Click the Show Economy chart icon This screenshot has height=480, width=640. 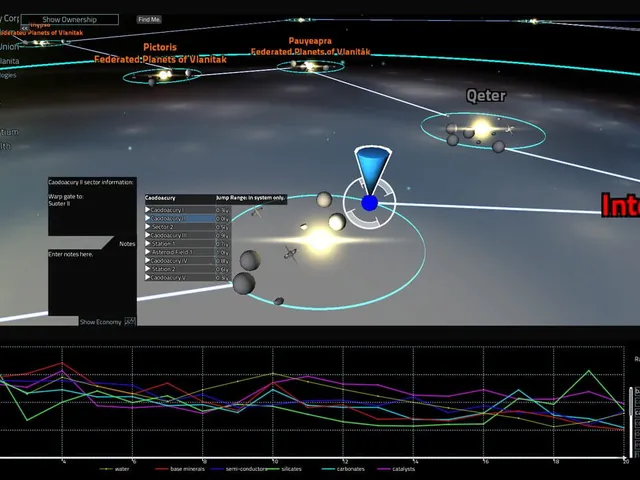point(130,321)
